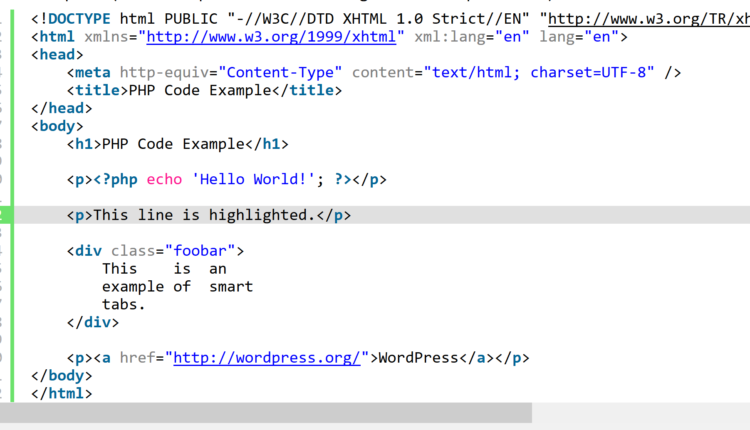The image size is (750, 430).
Task: Click the opening <body> tag
Action: click(57, 126)
